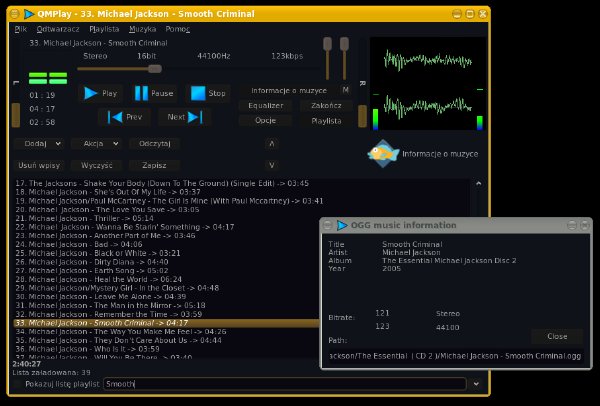The image size is (600, 406).
Task: Click the OGG music information window icon
Action: point(342,225)
